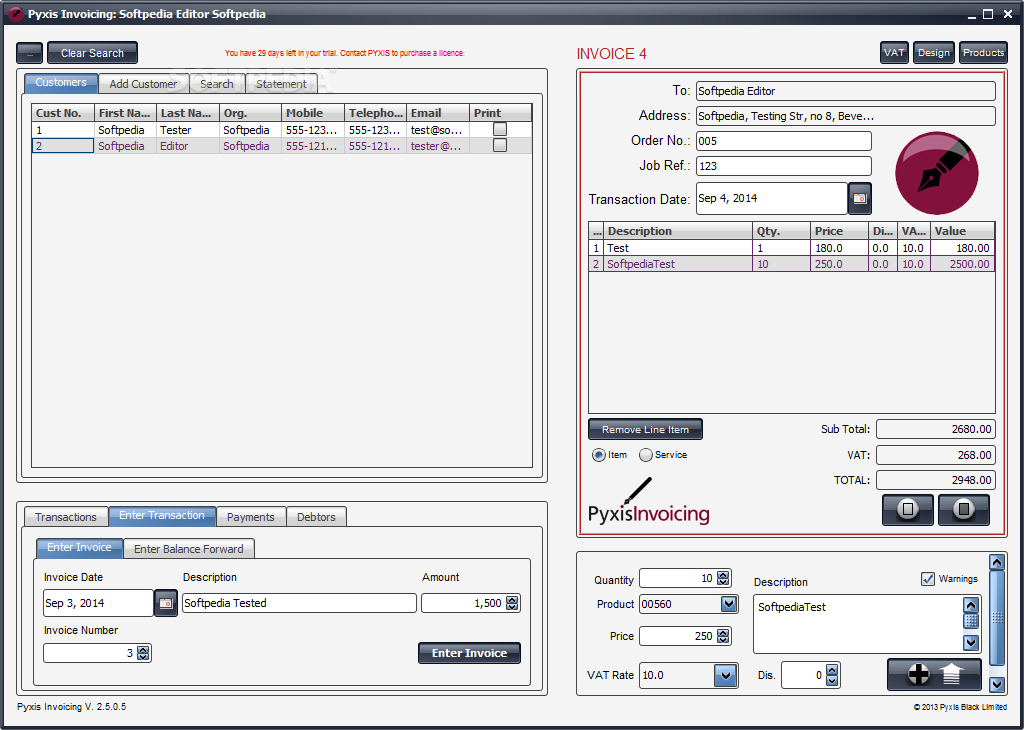Click the 'Email' column header
Viewport: 1024px width, 730px height.
coord(438,113)
